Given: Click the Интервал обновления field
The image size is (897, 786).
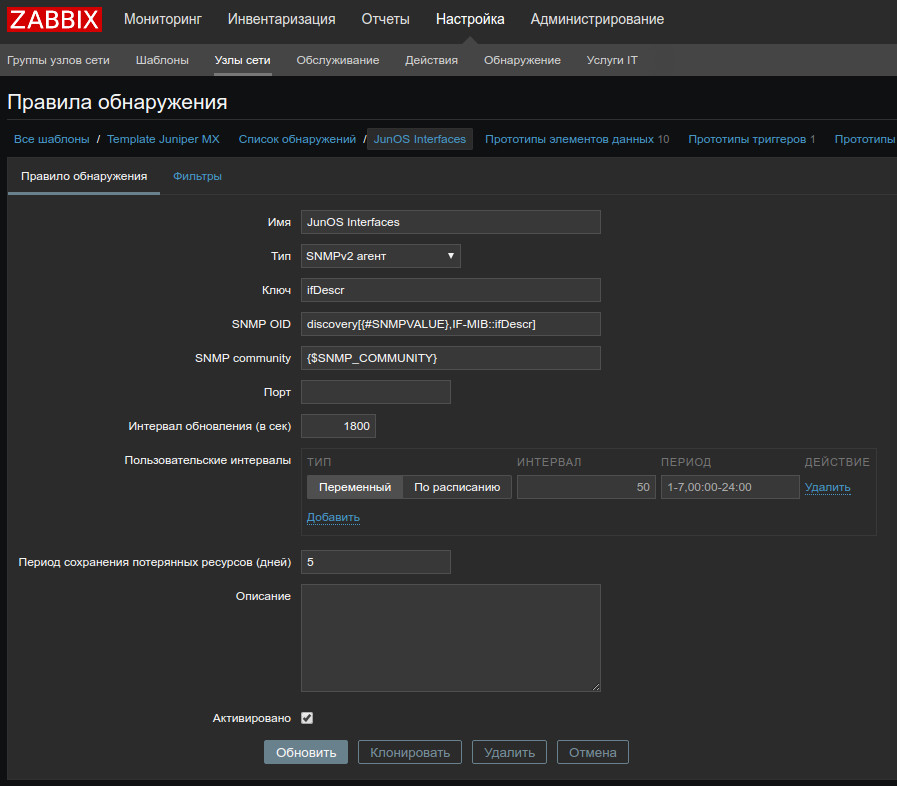Looking at the screenshot, I should (x=338, y=426).
